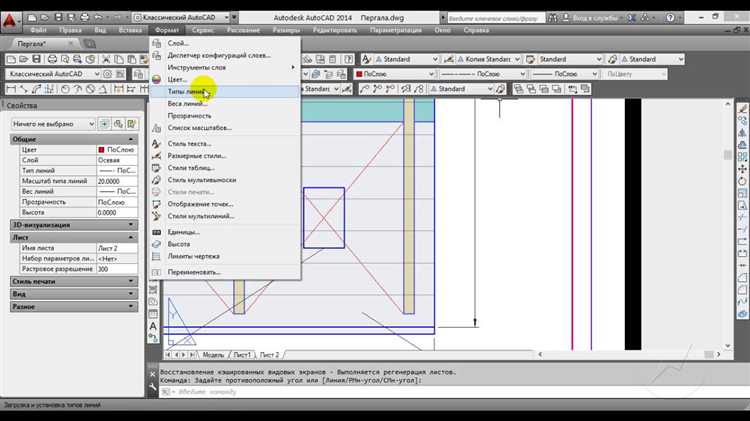Screen dimensions: 750x421
Task: Expand the Стиль печати section
Action: (132, 281)
